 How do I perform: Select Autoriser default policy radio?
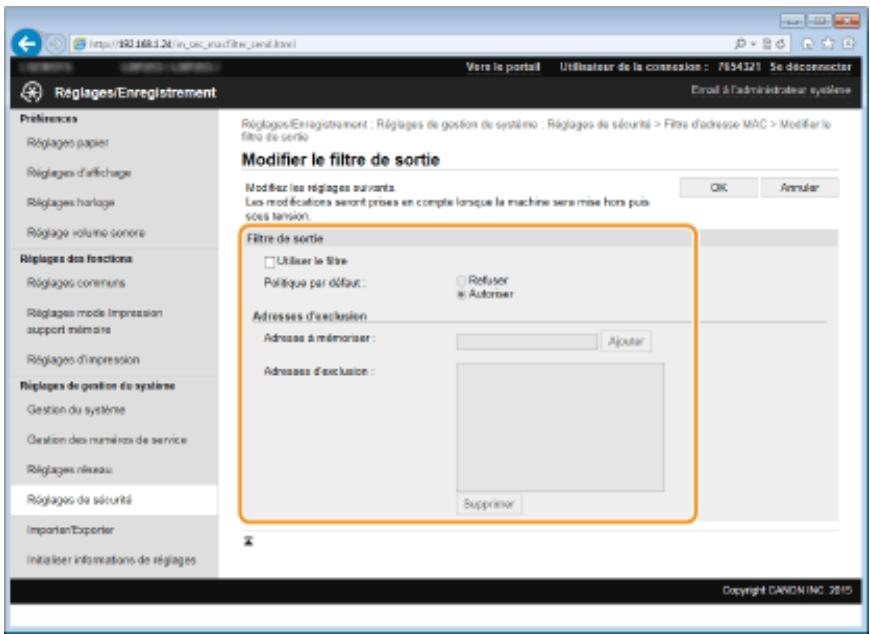(x=461, y=295)
